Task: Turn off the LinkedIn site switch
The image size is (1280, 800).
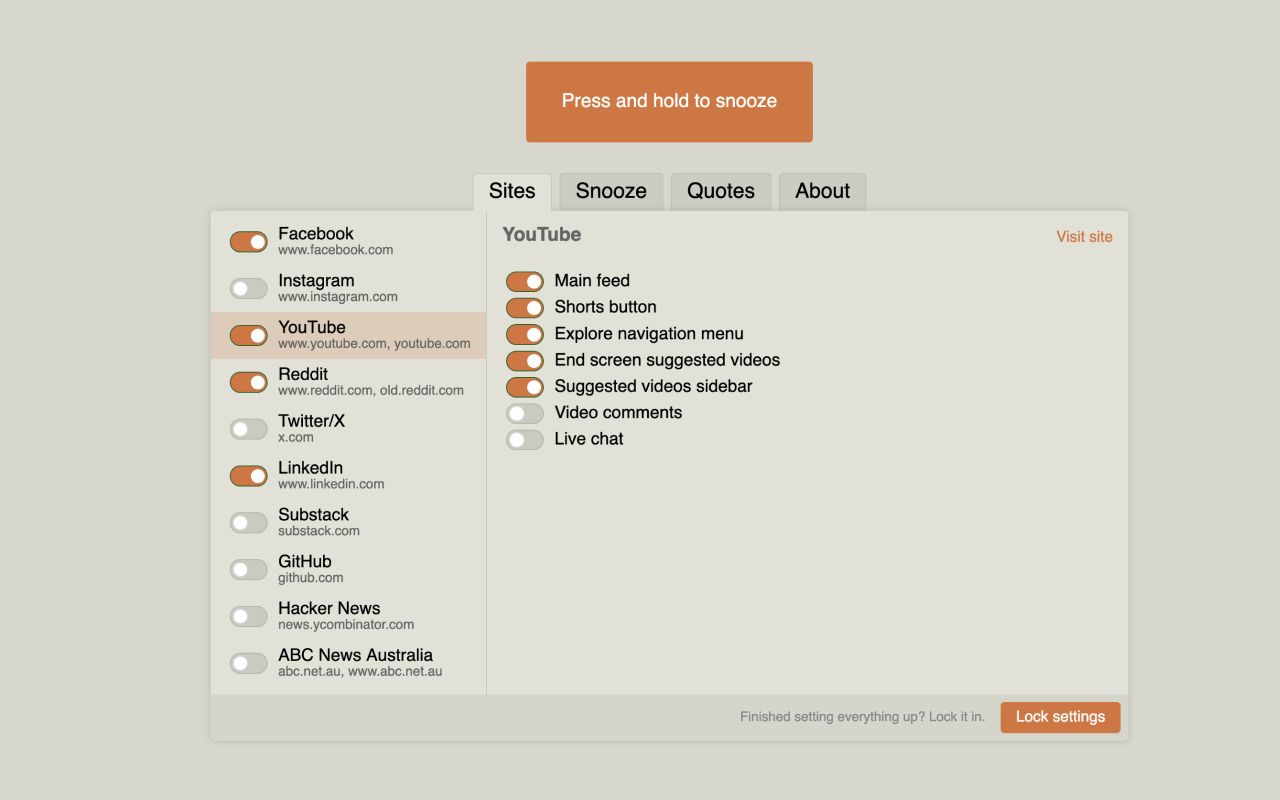Action: coord(249,476)
